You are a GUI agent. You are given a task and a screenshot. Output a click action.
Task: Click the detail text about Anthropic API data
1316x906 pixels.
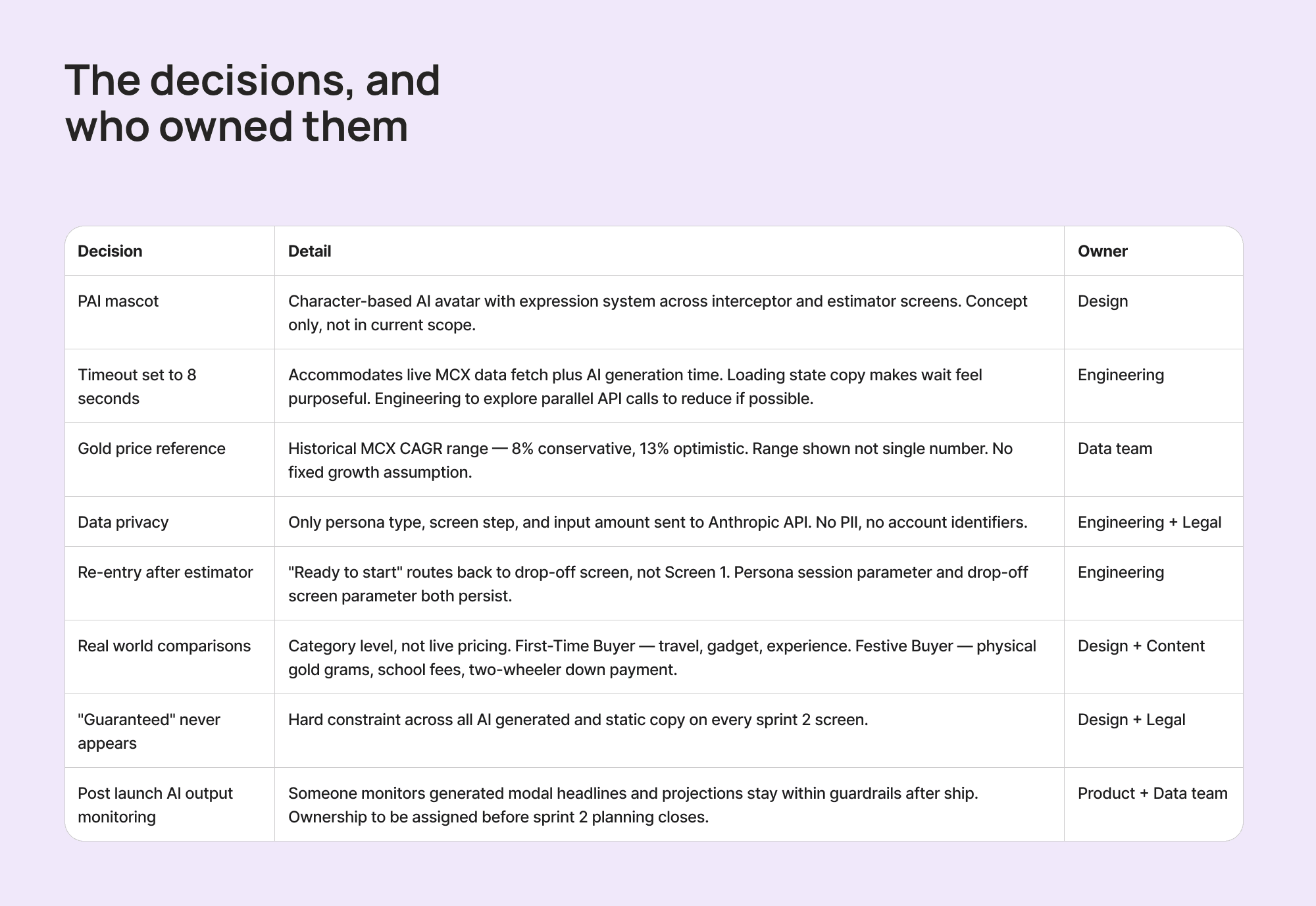pyautogui.click(x=657, y=522)
